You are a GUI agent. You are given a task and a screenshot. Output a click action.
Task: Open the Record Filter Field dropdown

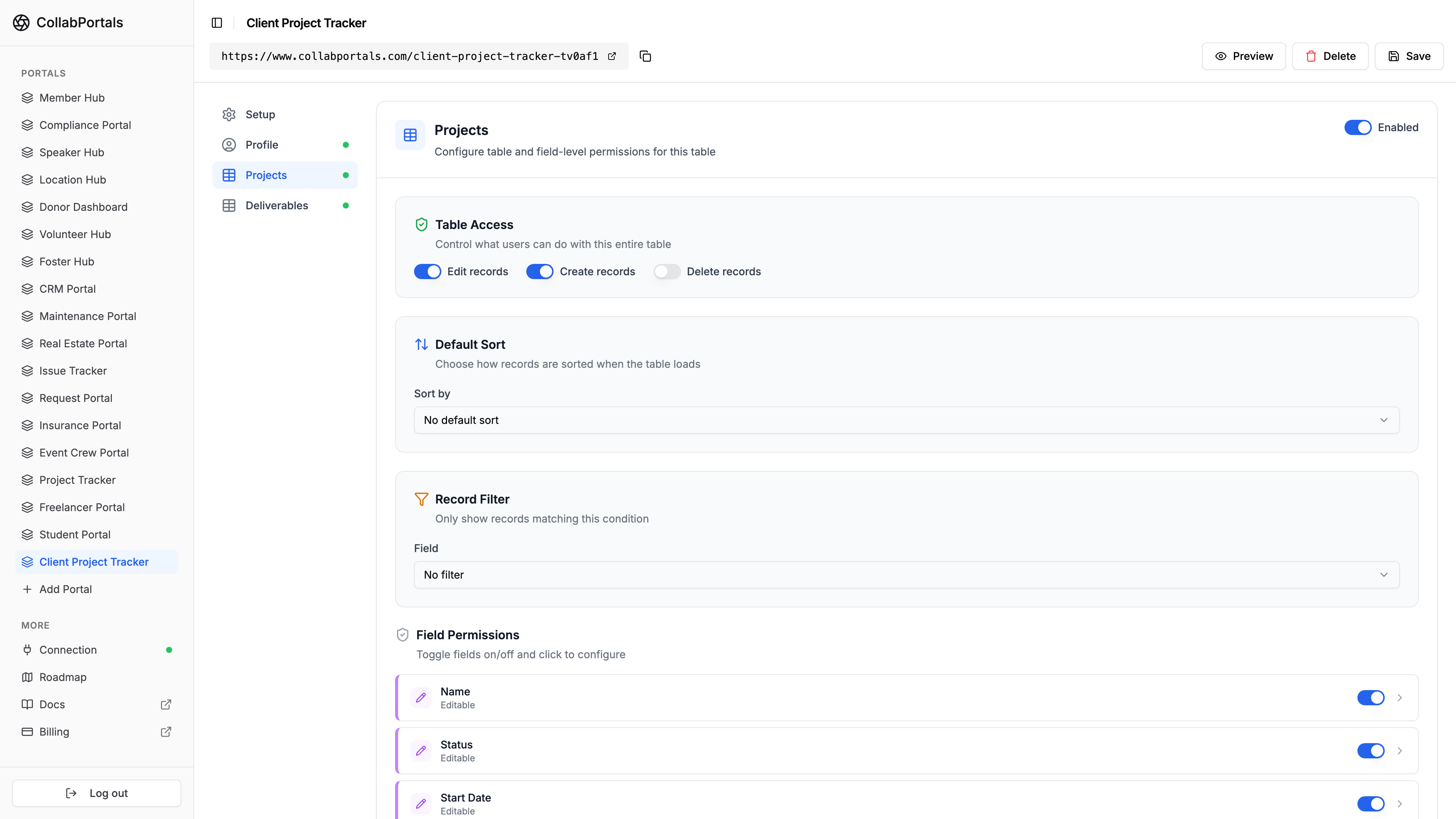[906, 575]
